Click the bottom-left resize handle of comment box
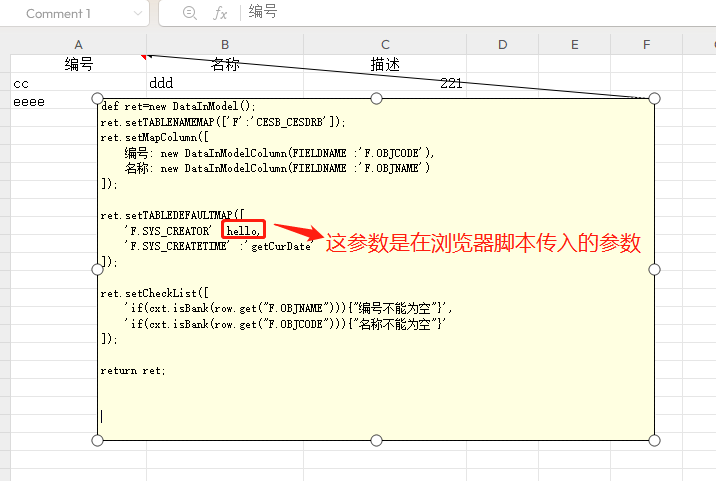 [x=97, y=440]
